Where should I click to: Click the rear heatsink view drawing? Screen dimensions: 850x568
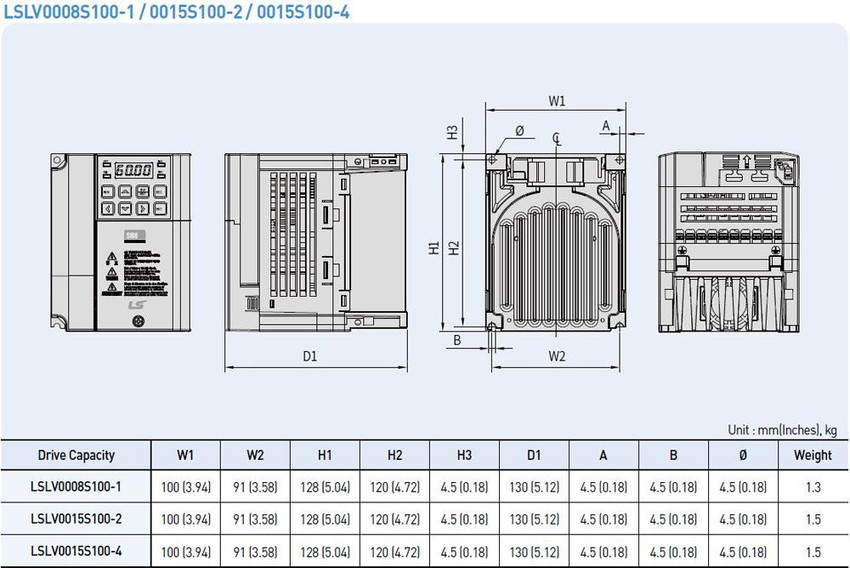coord(556,242)
